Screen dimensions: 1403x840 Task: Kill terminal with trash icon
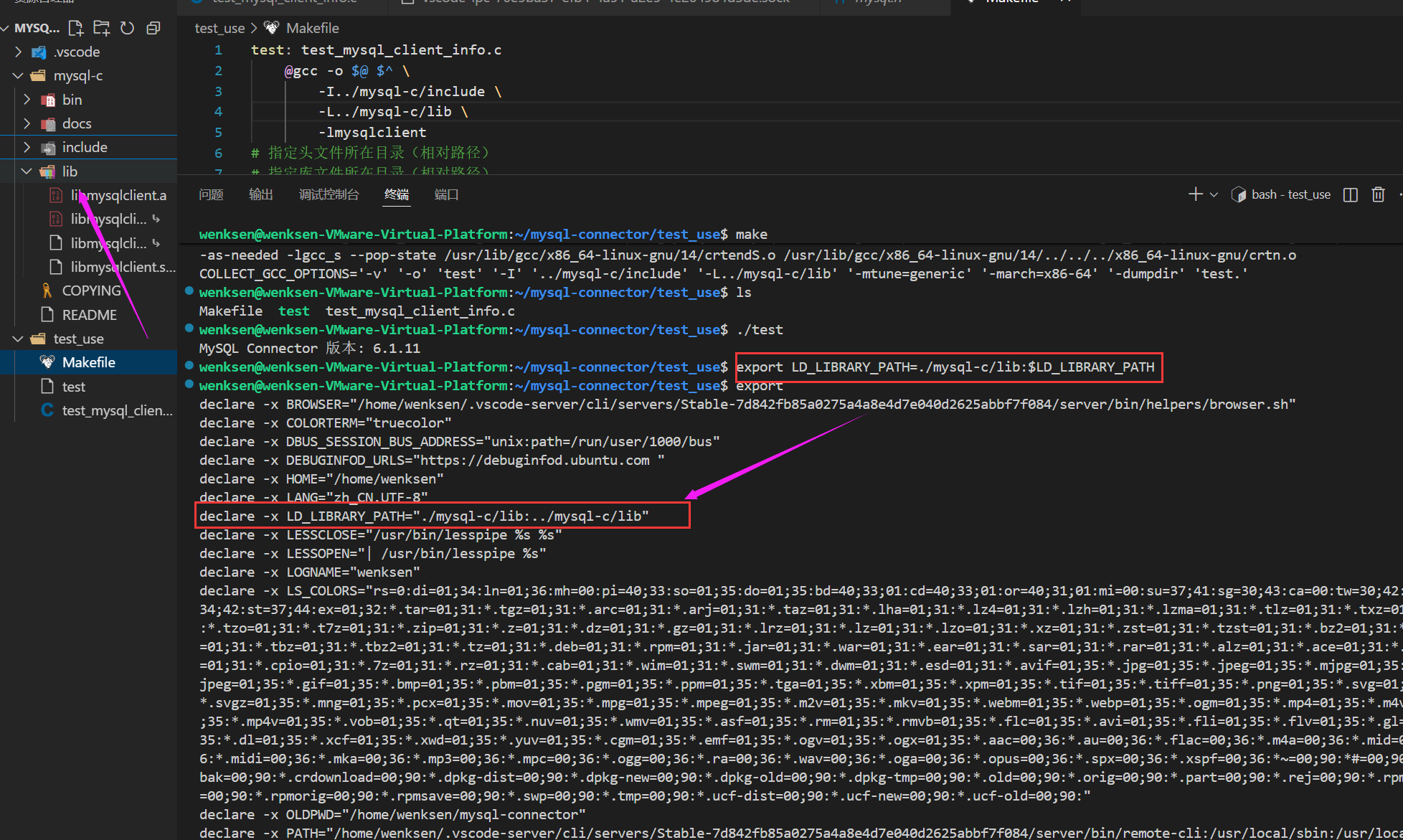pyautogui.click(x=1378, y=194)
